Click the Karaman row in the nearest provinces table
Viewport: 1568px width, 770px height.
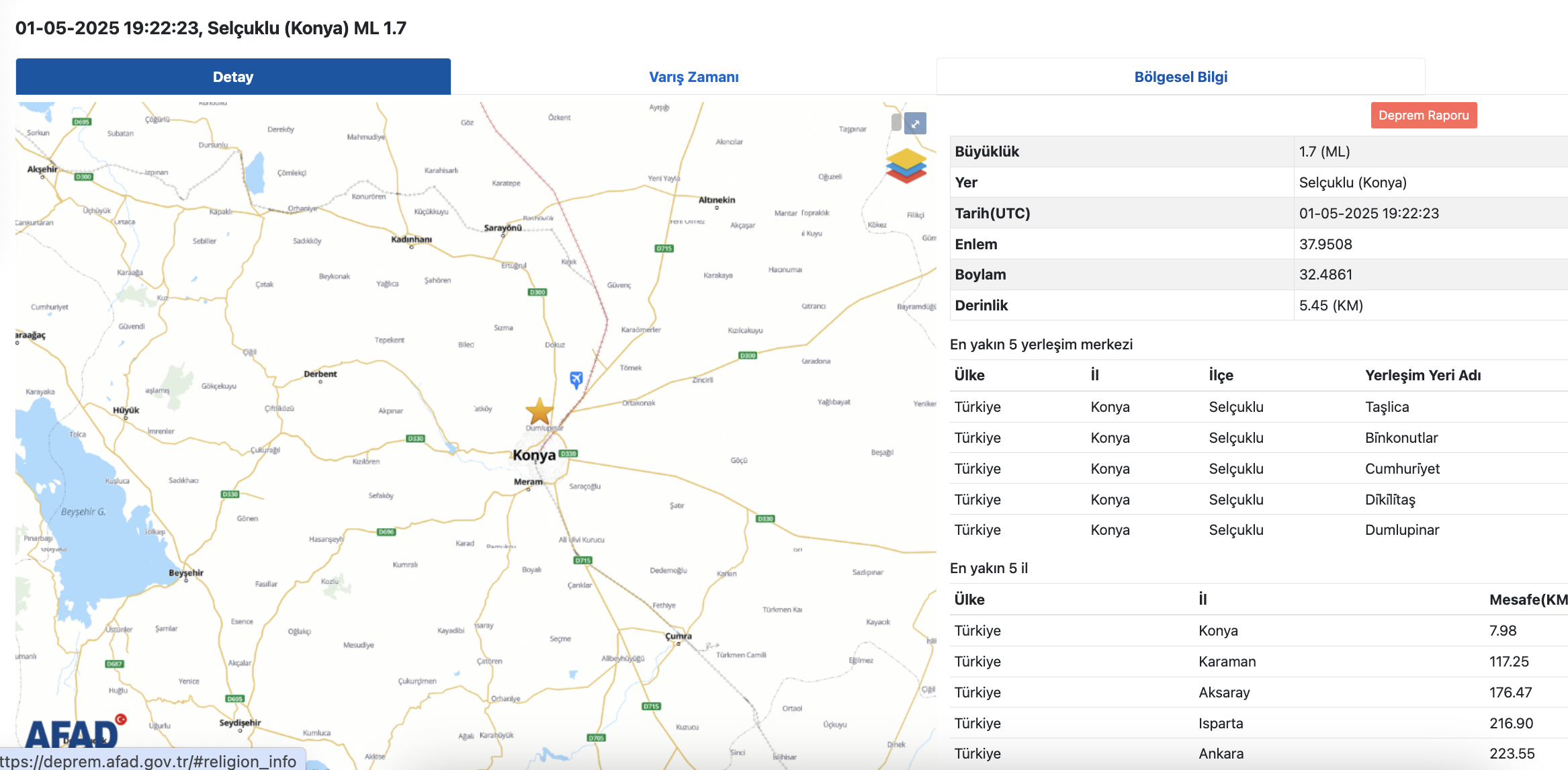(x=1227, y=661)
